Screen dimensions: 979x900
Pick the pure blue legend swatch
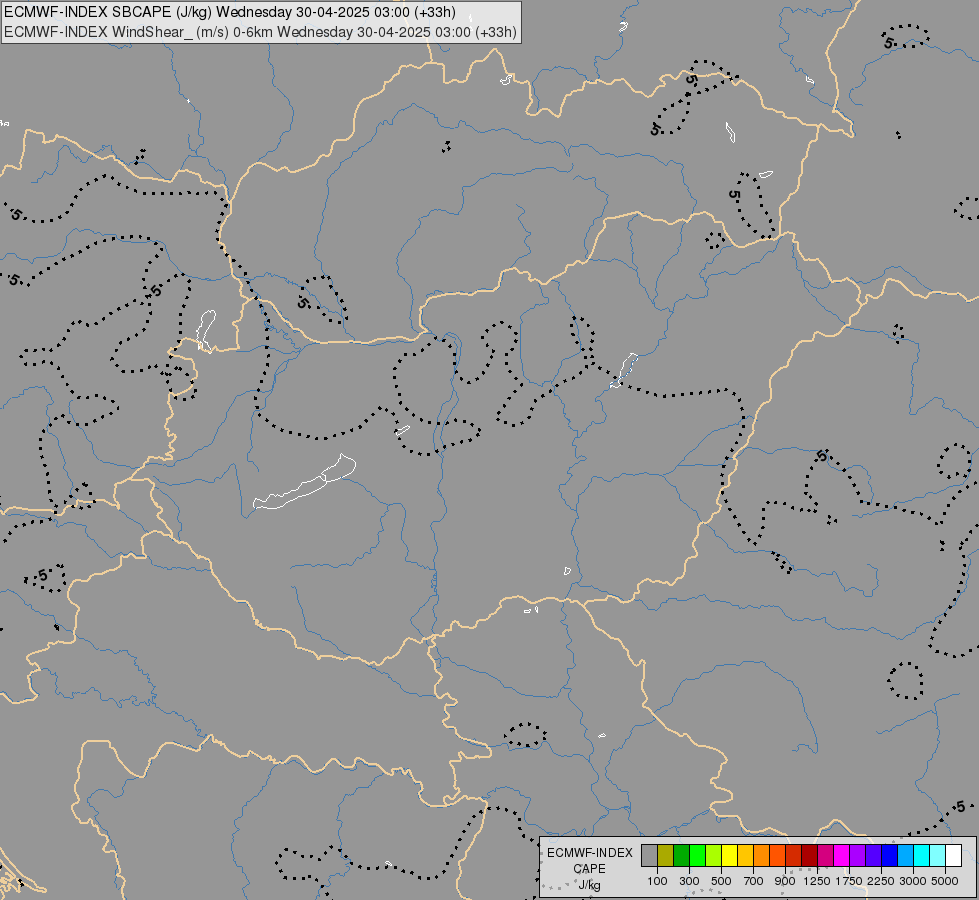pyautogui.click(x=890, y=855)
